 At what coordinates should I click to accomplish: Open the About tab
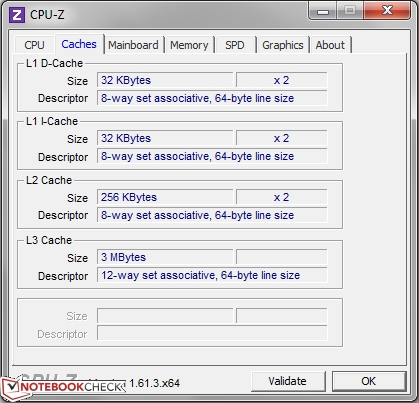[330, 45]
